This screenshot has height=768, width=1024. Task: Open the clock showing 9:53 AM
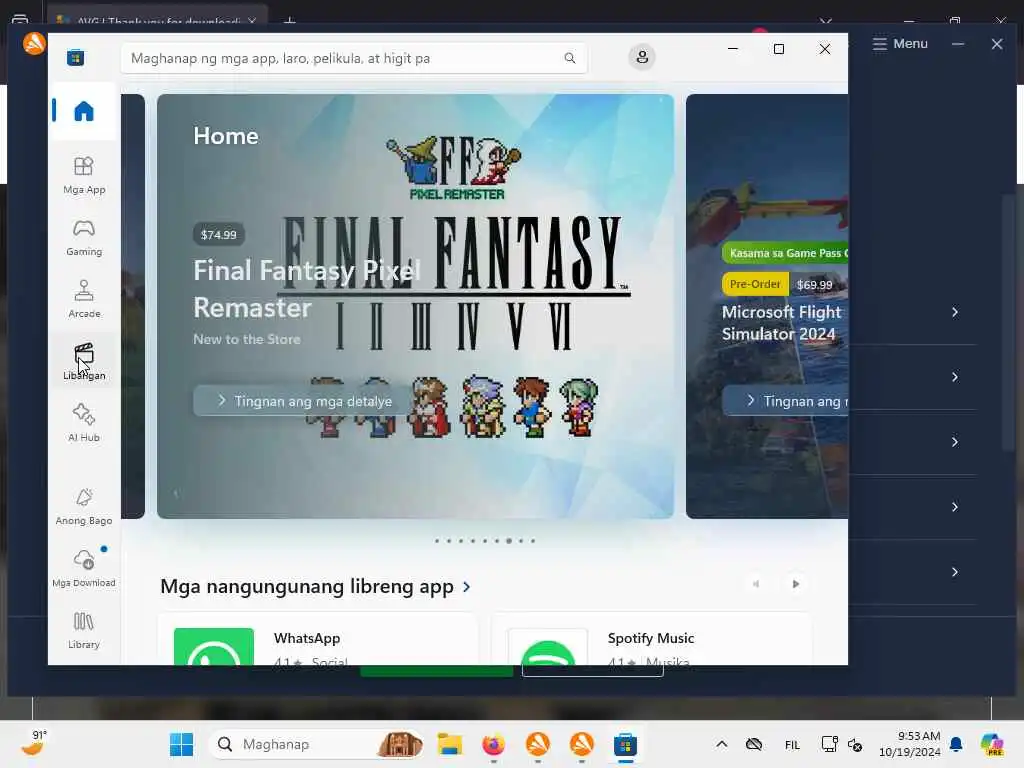click(910, 744)
